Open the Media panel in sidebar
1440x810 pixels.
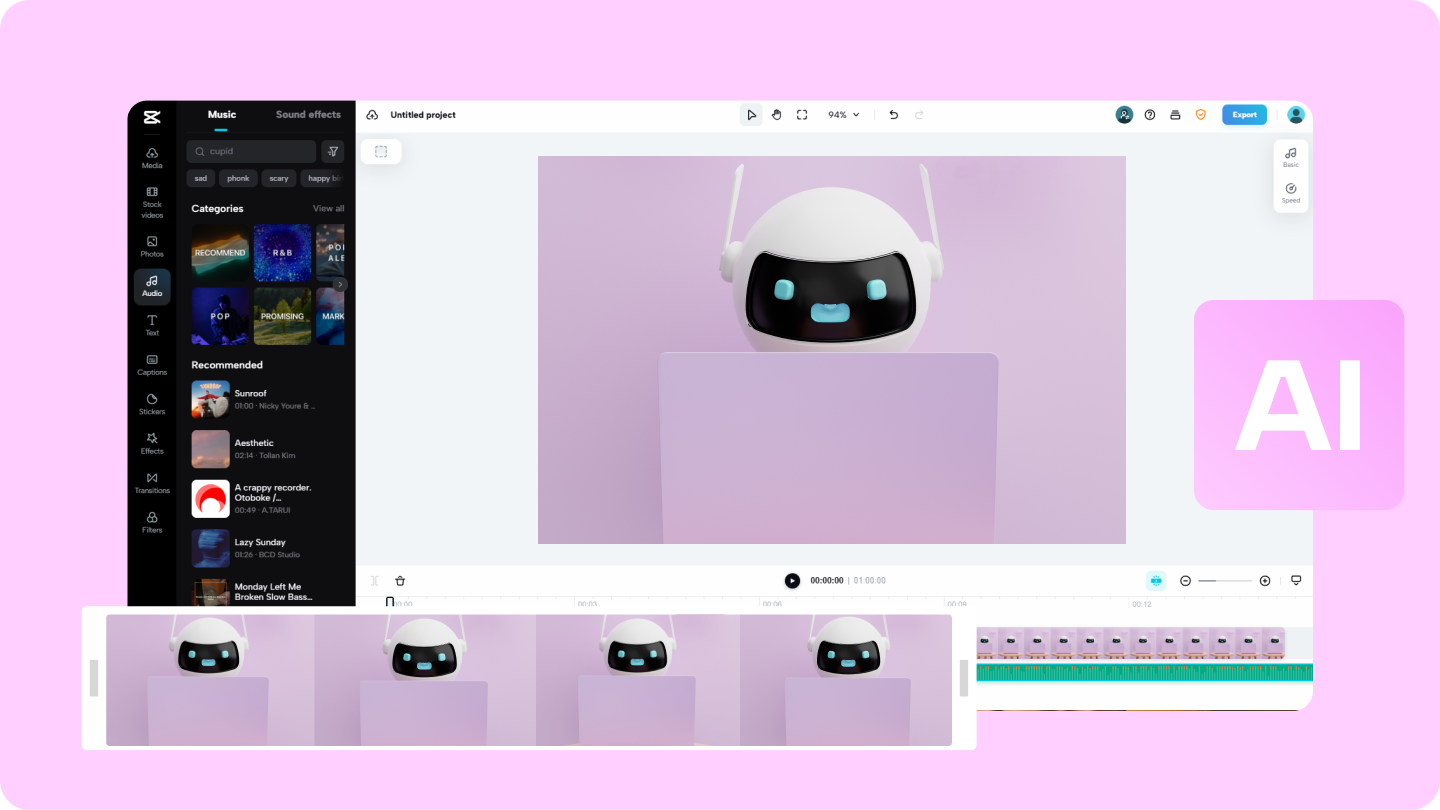pos(152,158)
